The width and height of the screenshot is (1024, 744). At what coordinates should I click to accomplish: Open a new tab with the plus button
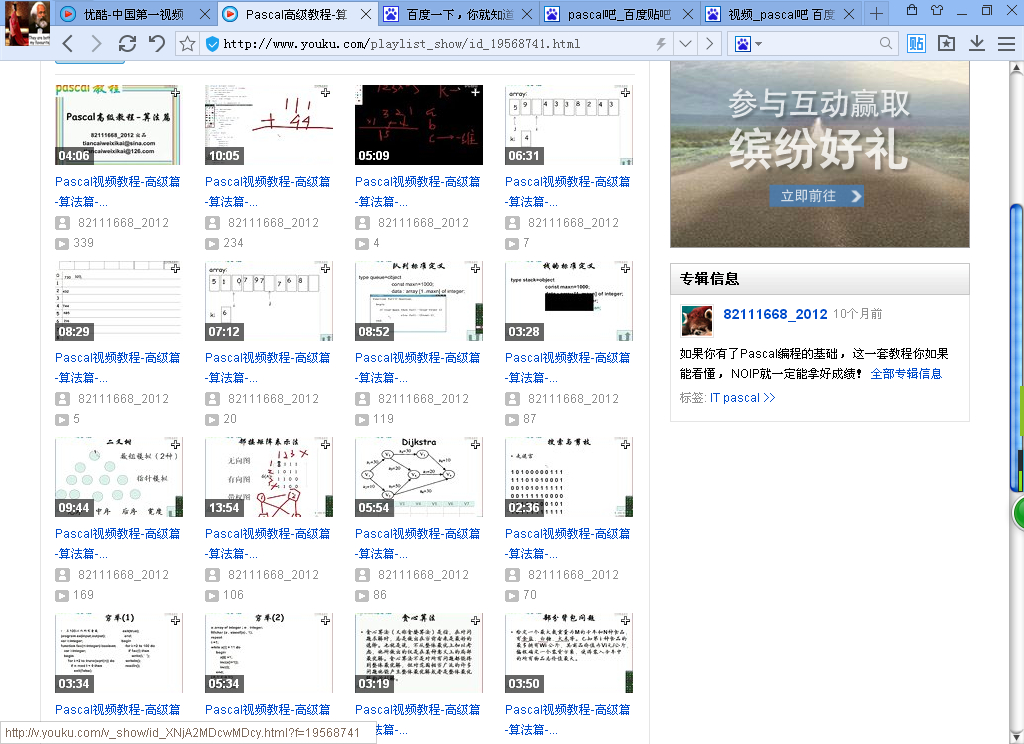pos(876,13)
